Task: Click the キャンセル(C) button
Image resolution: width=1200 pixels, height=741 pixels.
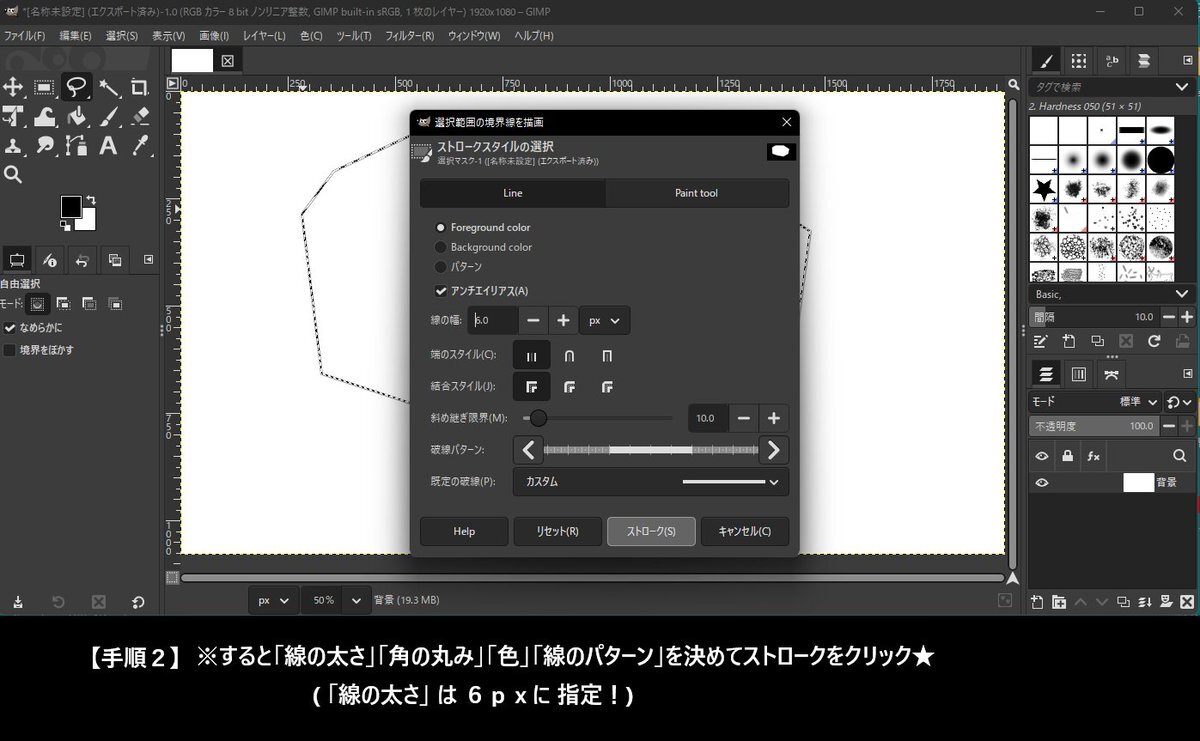Action: (745, 531)
